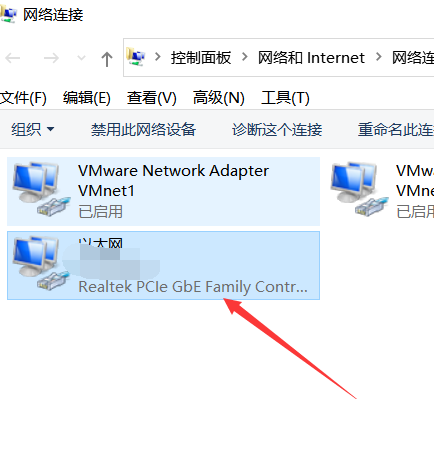Select the VMware VMnet1 adapter icon
Viewport: 434px width, 449px height.
(41, 189)
